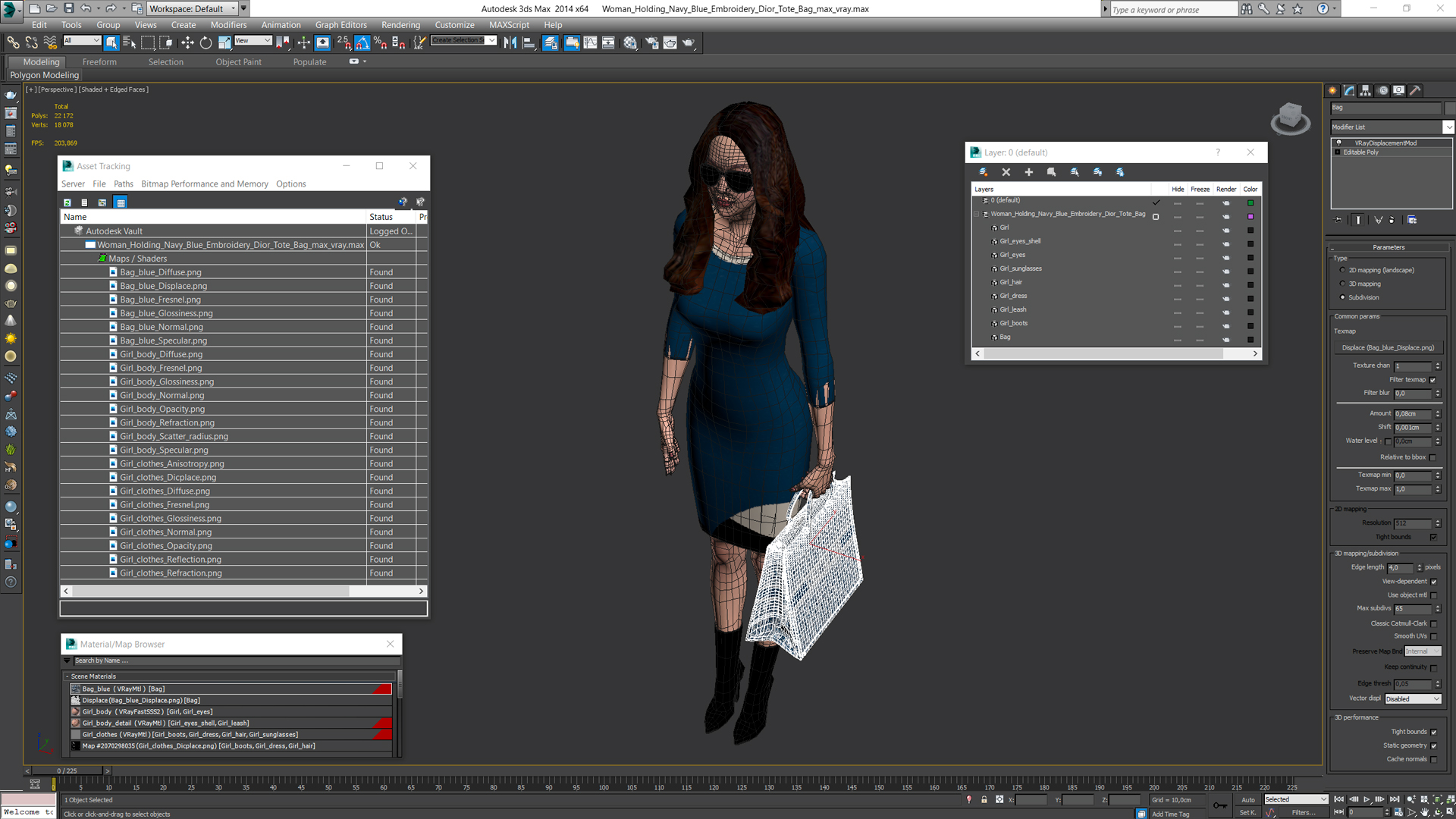Viewport: 1456px width, 819px height.
Task: Toggle the View-dependent checkbox
Action: (1433, 582)
